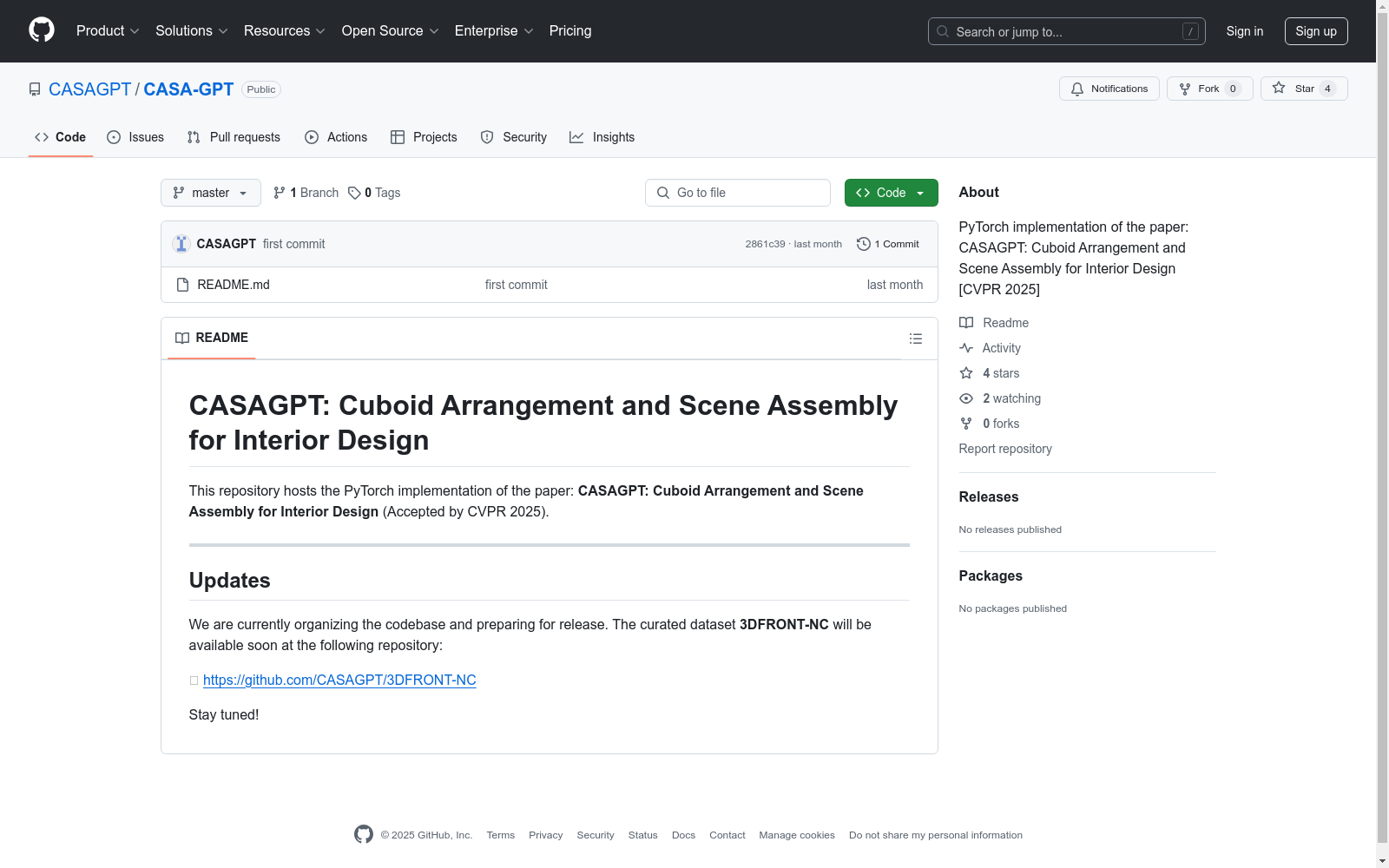
Task: Select the README tab in file viewer
Action: coord(212,338)
